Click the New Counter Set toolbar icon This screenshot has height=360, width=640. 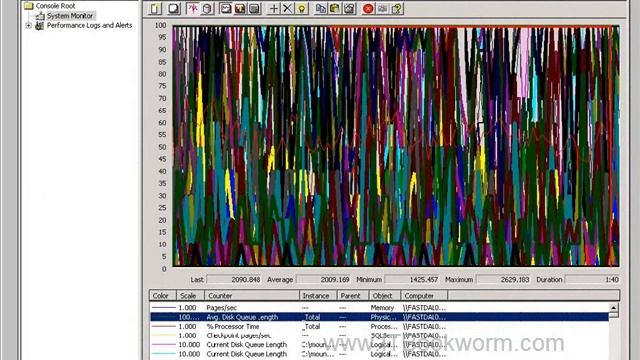(x=156, y=9)
